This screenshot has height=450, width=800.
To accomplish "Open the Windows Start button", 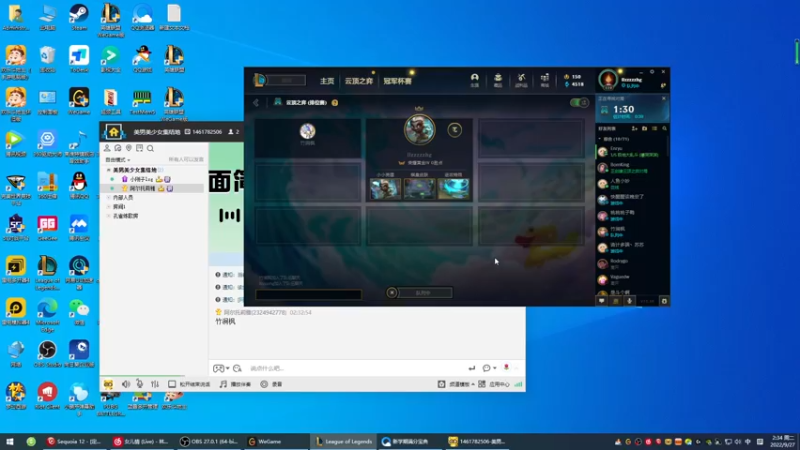I will pyautogui.click(x=10, y=441).
